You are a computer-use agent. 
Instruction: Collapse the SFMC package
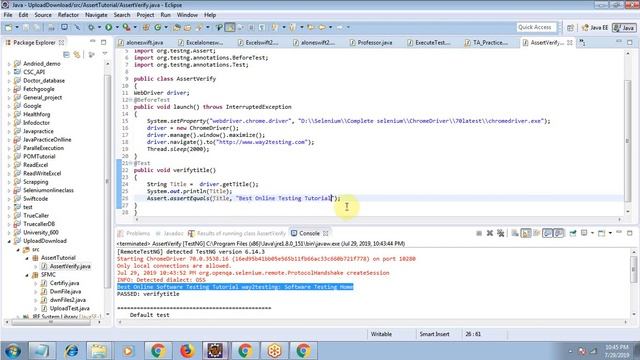point(27,275)
